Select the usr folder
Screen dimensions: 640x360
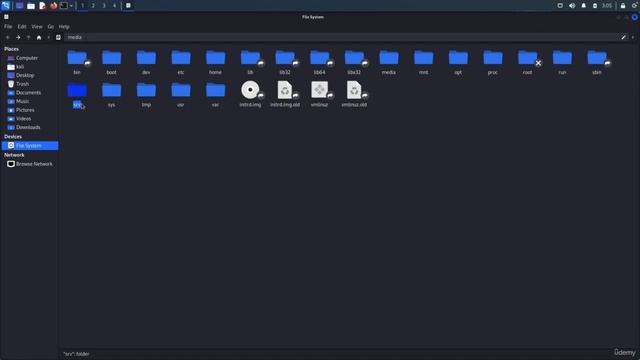tap(181, 90)
